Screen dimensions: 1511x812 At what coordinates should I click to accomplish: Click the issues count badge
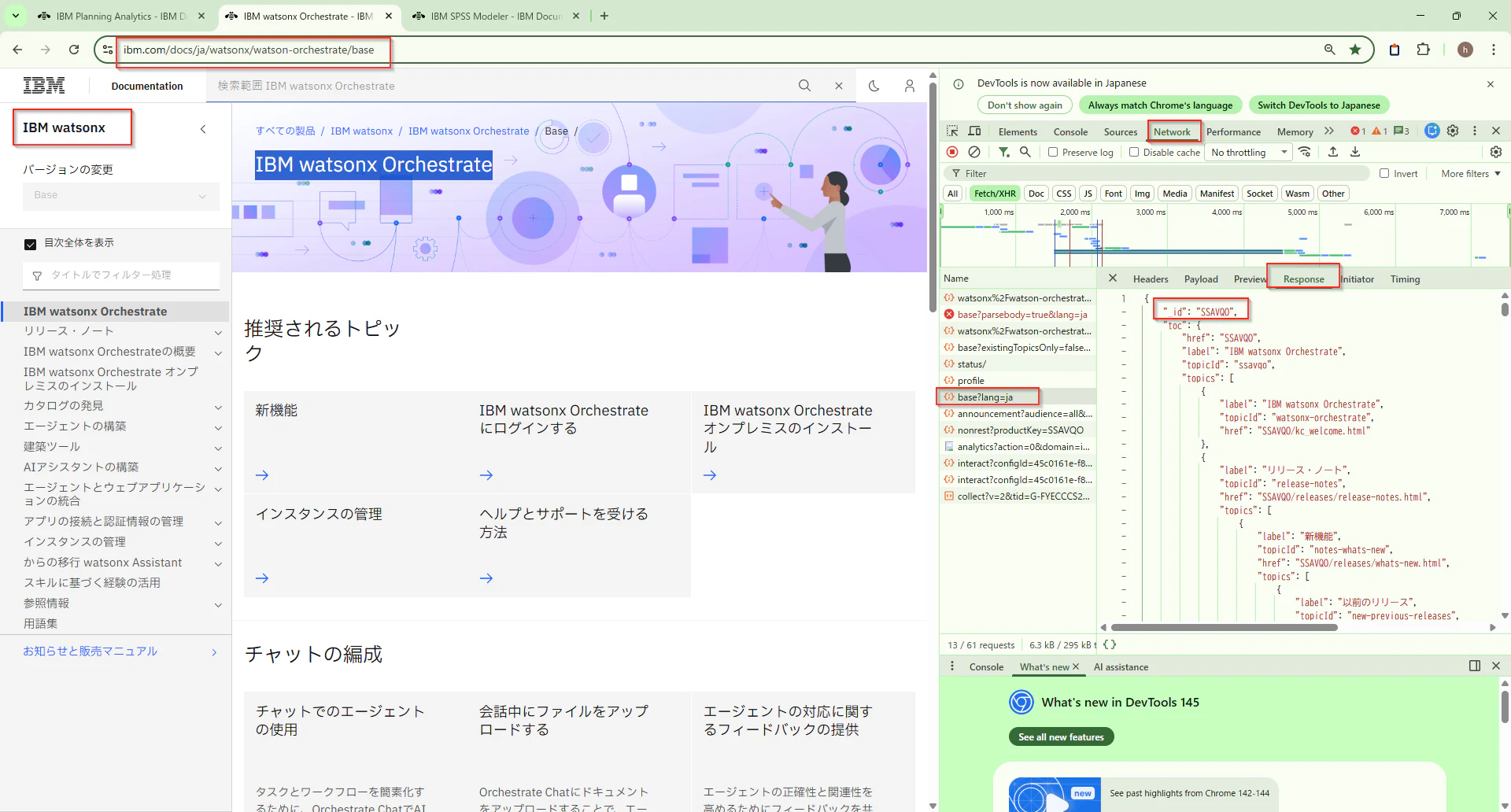click(1402, 131)
